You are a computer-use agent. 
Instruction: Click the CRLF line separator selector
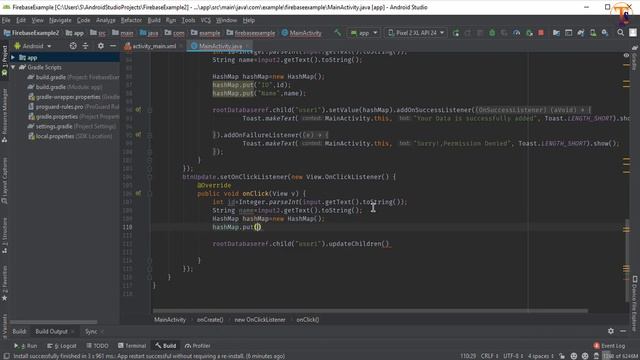[489, 356]
